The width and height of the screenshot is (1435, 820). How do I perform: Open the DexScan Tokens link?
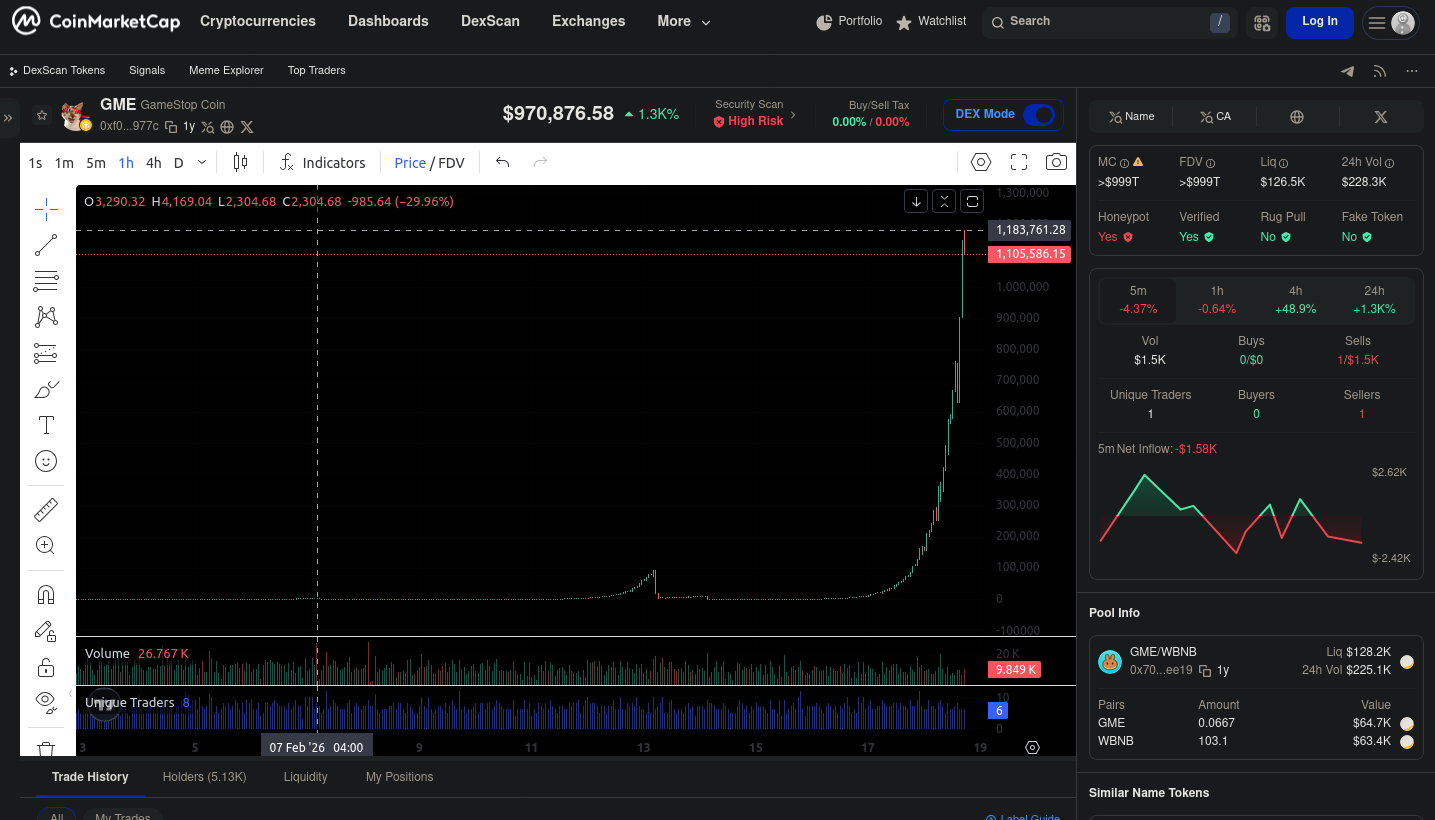(57, 71)
